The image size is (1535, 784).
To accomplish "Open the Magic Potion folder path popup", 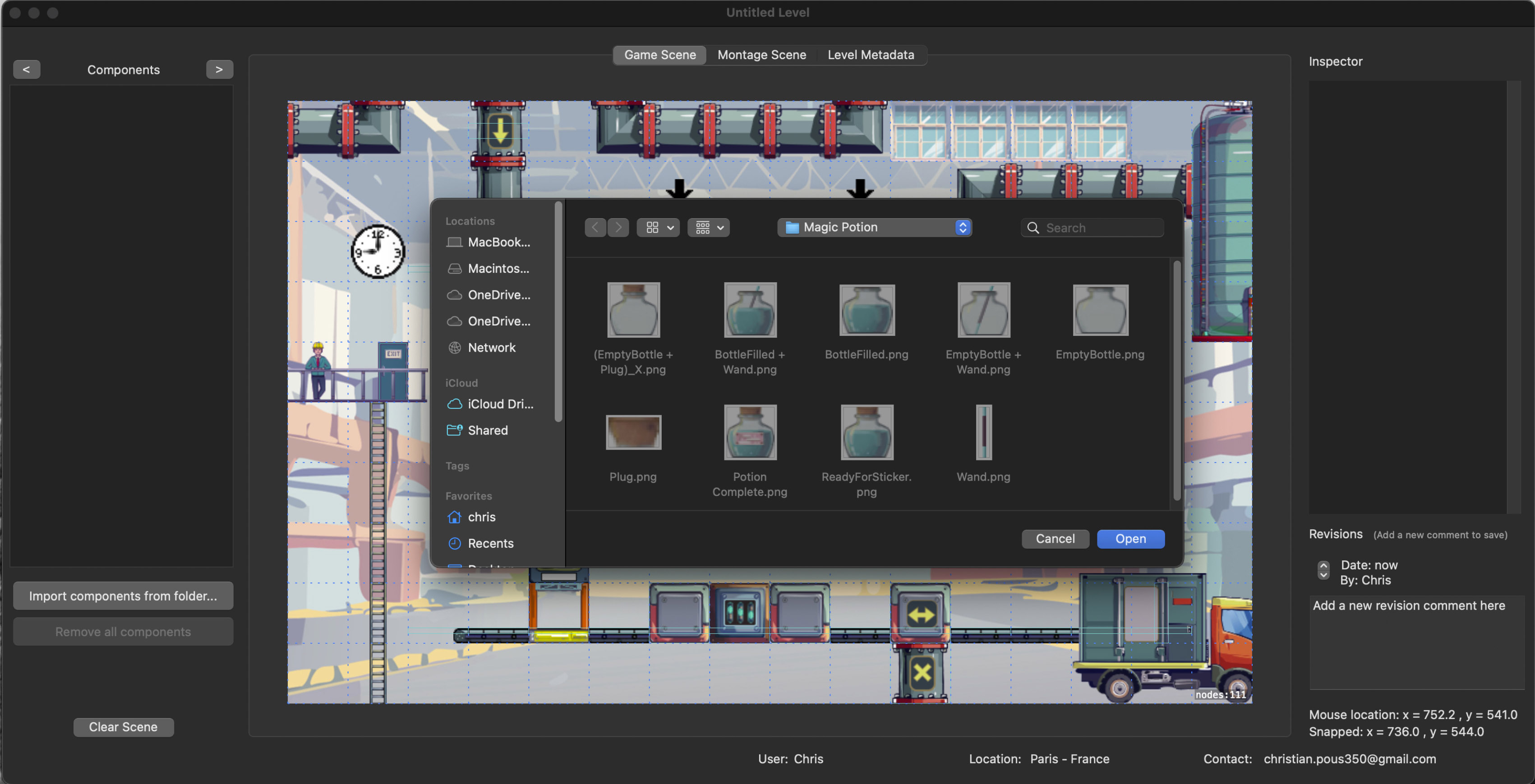I will (x=874, y=228).
